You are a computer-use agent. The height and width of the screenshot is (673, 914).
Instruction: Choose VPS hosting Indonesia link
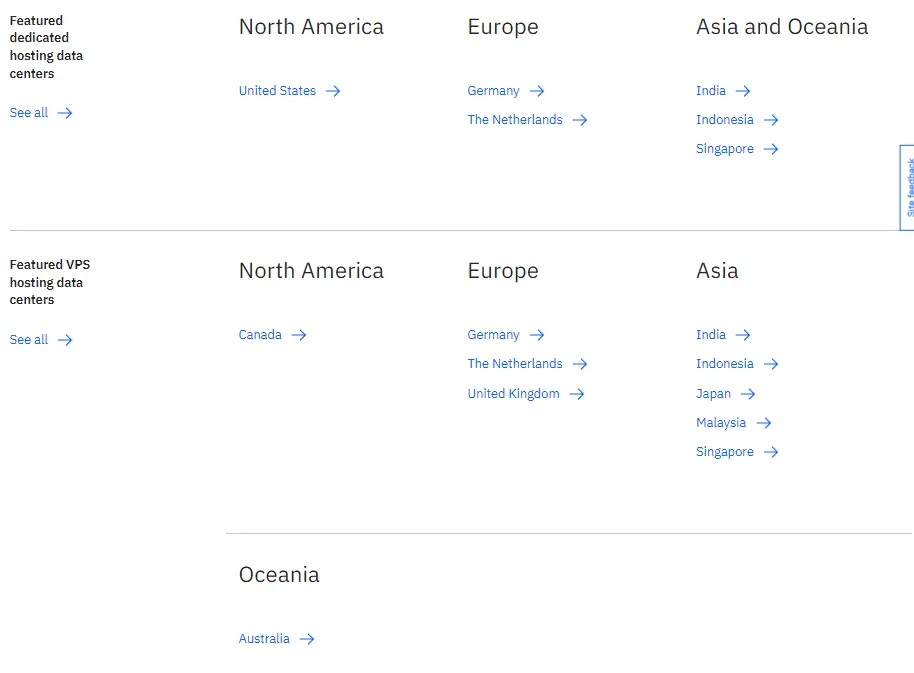tap(725, 364)
